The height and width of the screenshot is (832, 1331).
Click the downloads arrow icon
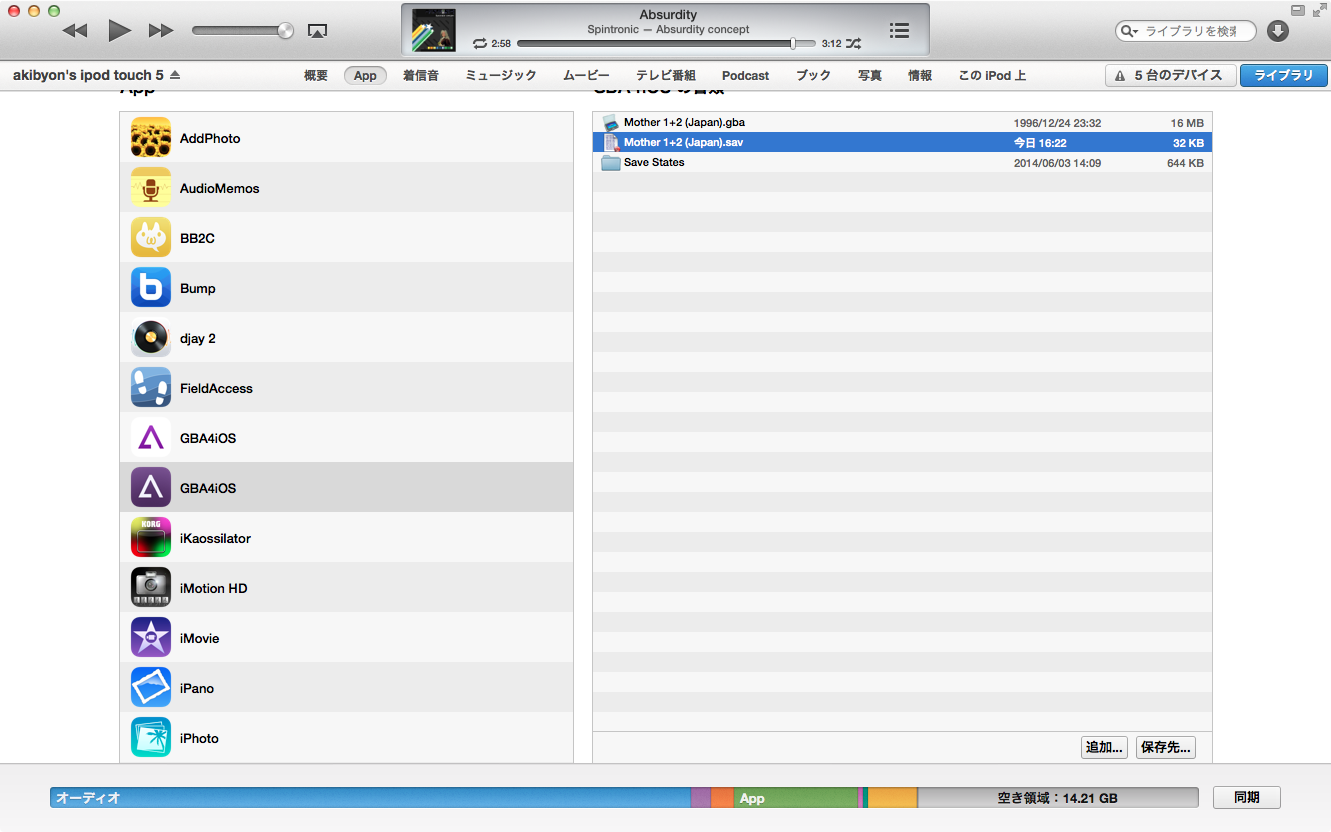pos(1277,31)
